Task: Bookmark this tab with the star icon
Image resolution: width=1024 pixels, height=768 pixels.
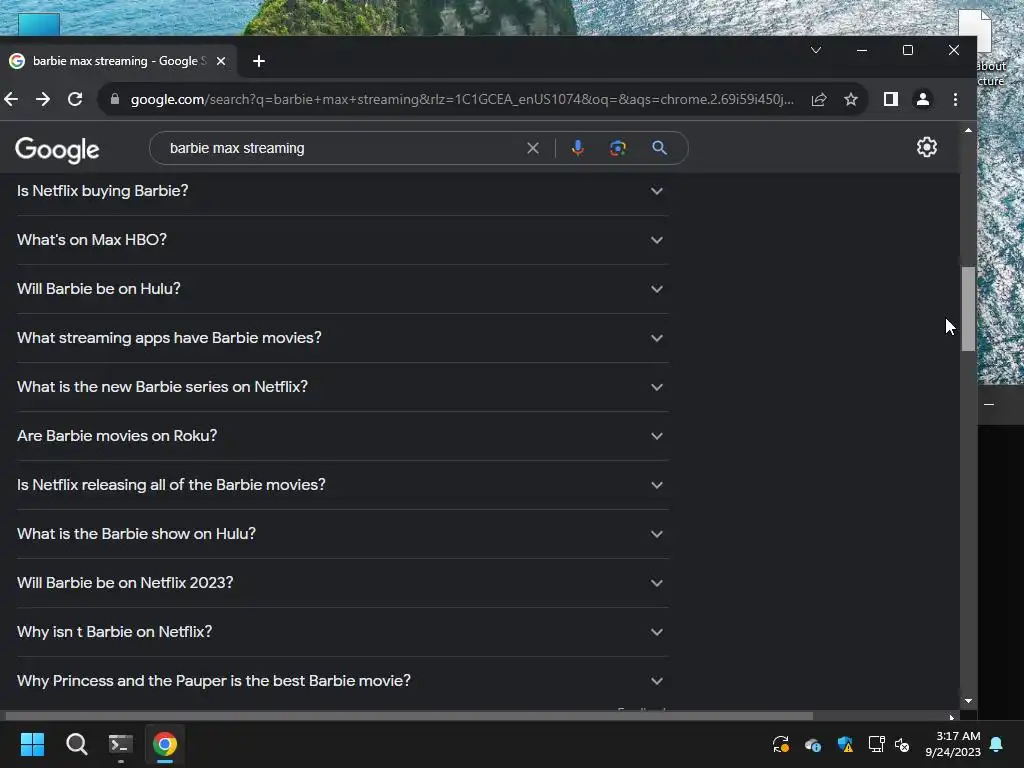Action: click(x=850, y=99)
